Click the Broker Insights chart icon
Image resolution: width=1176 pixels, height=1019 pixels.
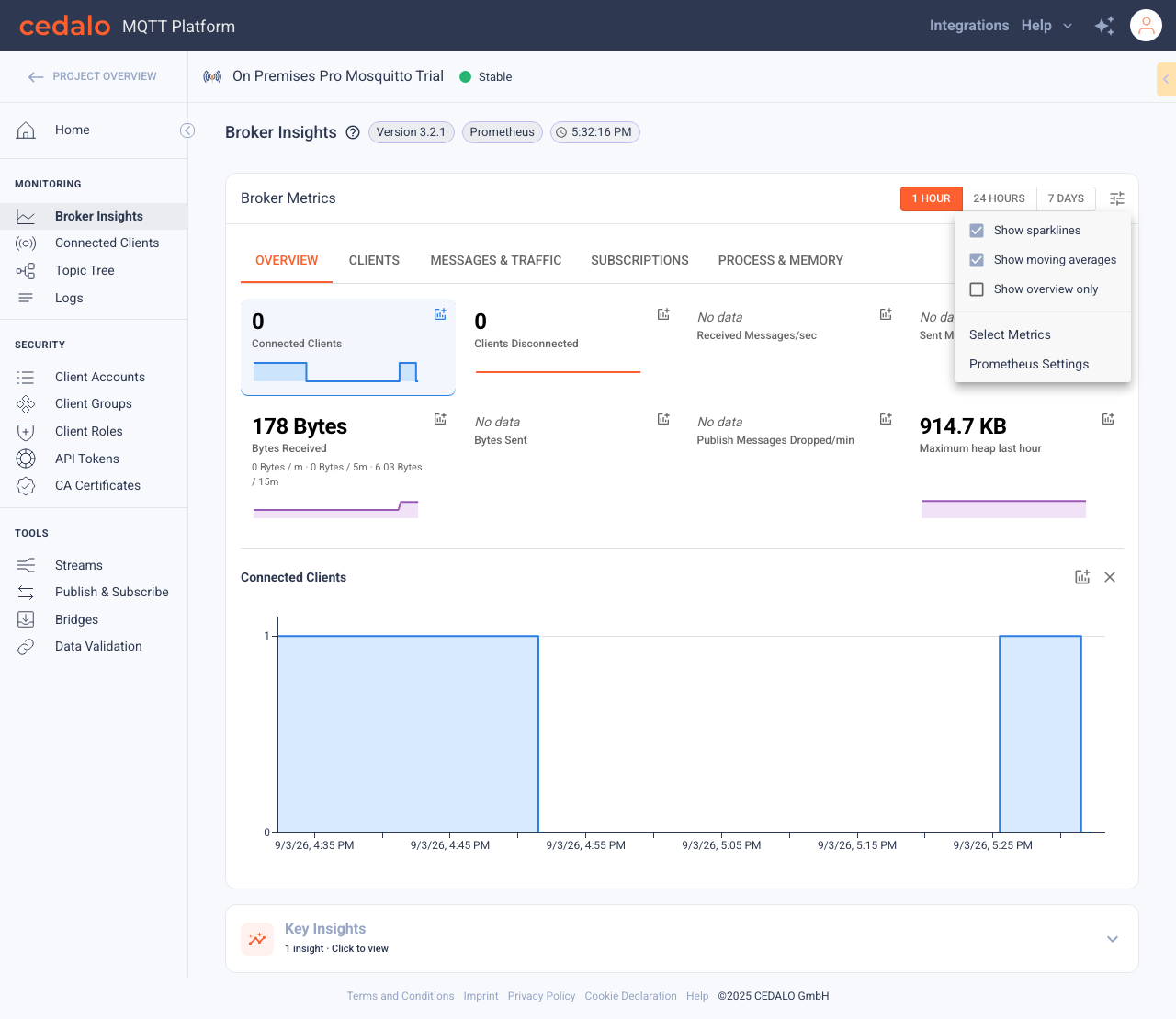pos(26,217)
